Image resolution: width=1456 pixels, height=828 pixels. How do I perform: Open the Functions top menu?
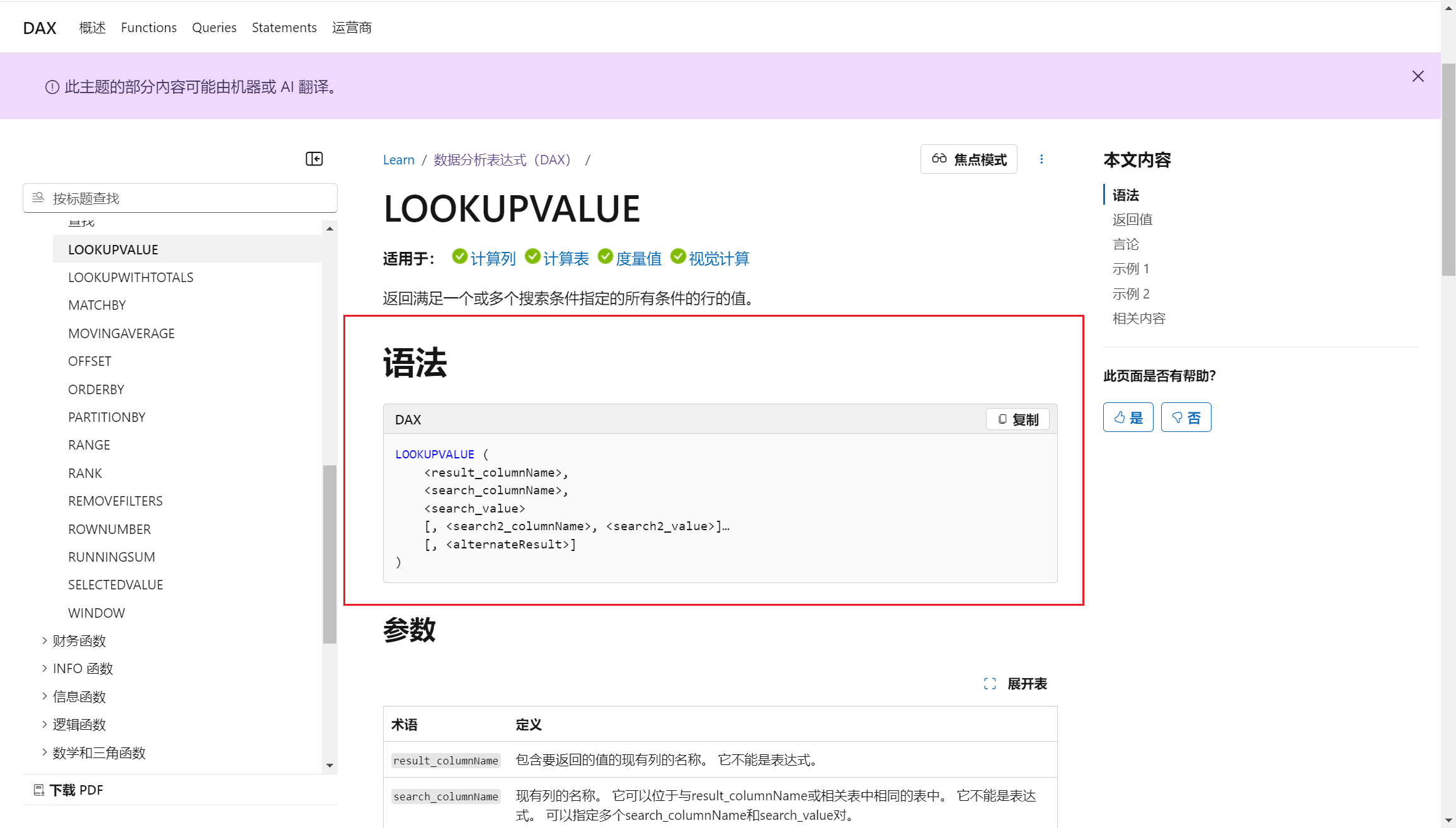tap(149, 28)
